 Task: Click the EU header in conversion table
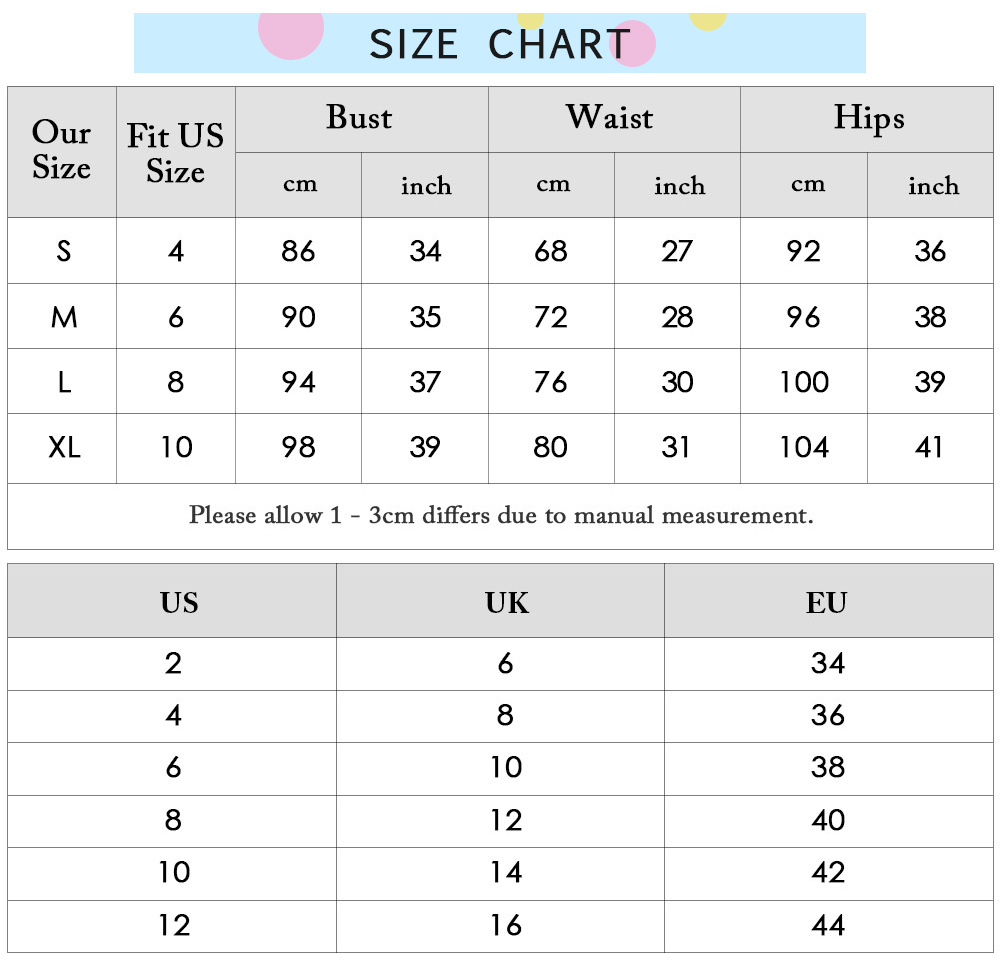click(x=827, y=603)
